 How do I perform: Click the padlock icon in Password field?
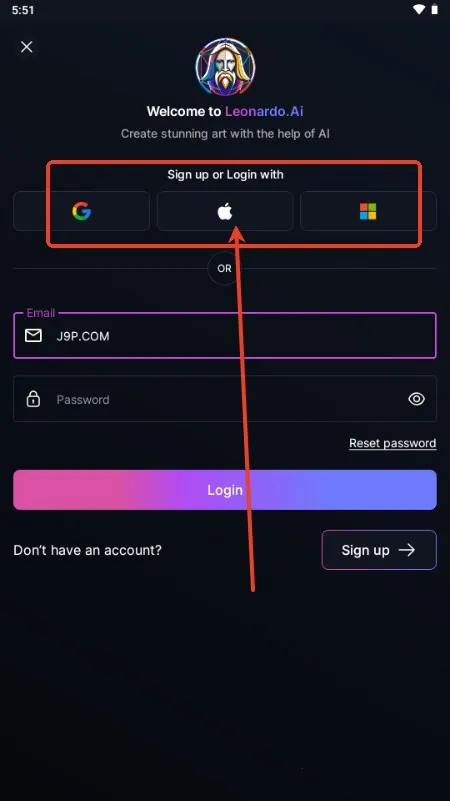pos(33,399)
